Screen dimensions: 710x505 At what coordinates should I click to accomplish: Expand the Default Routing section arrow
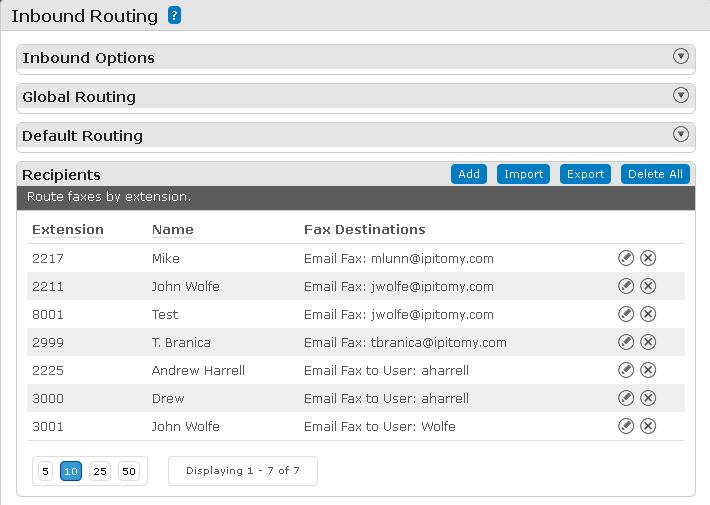(681, 134)
